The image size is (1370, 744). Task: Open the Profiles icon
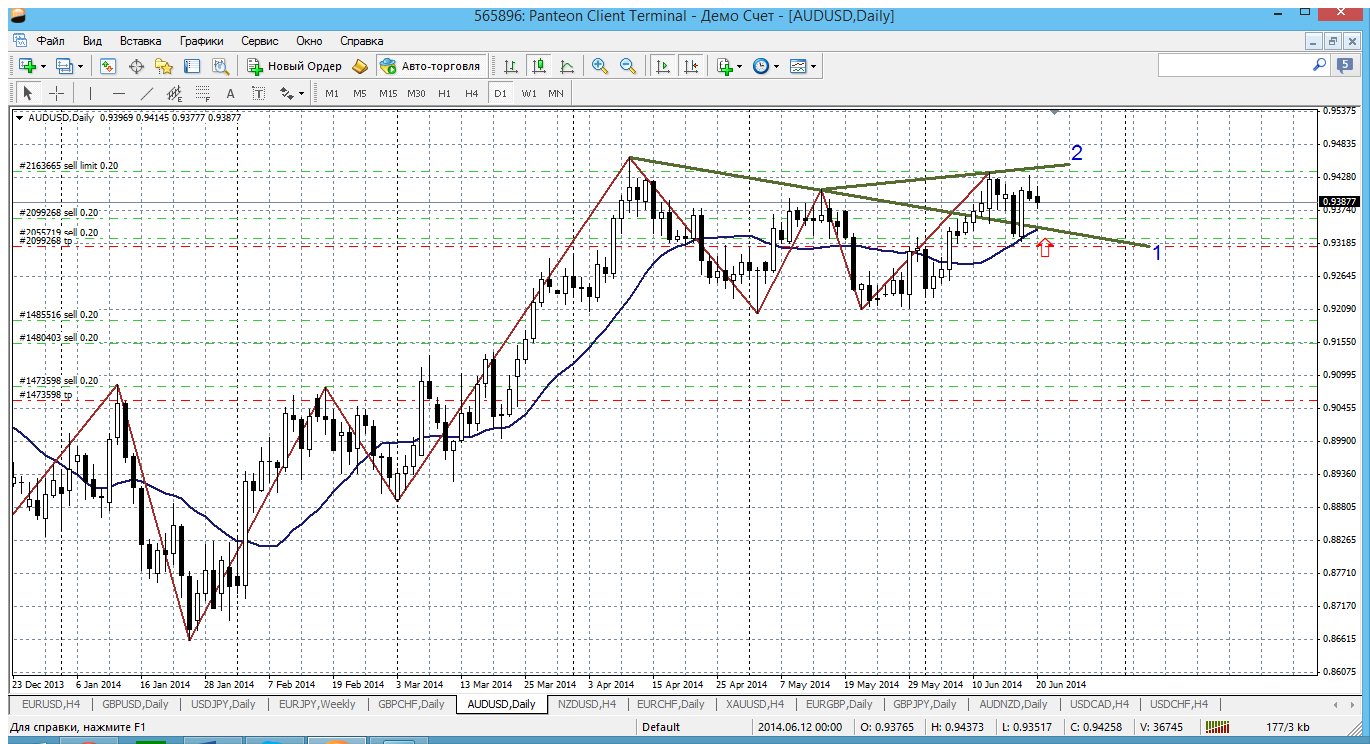coord(65,66)
